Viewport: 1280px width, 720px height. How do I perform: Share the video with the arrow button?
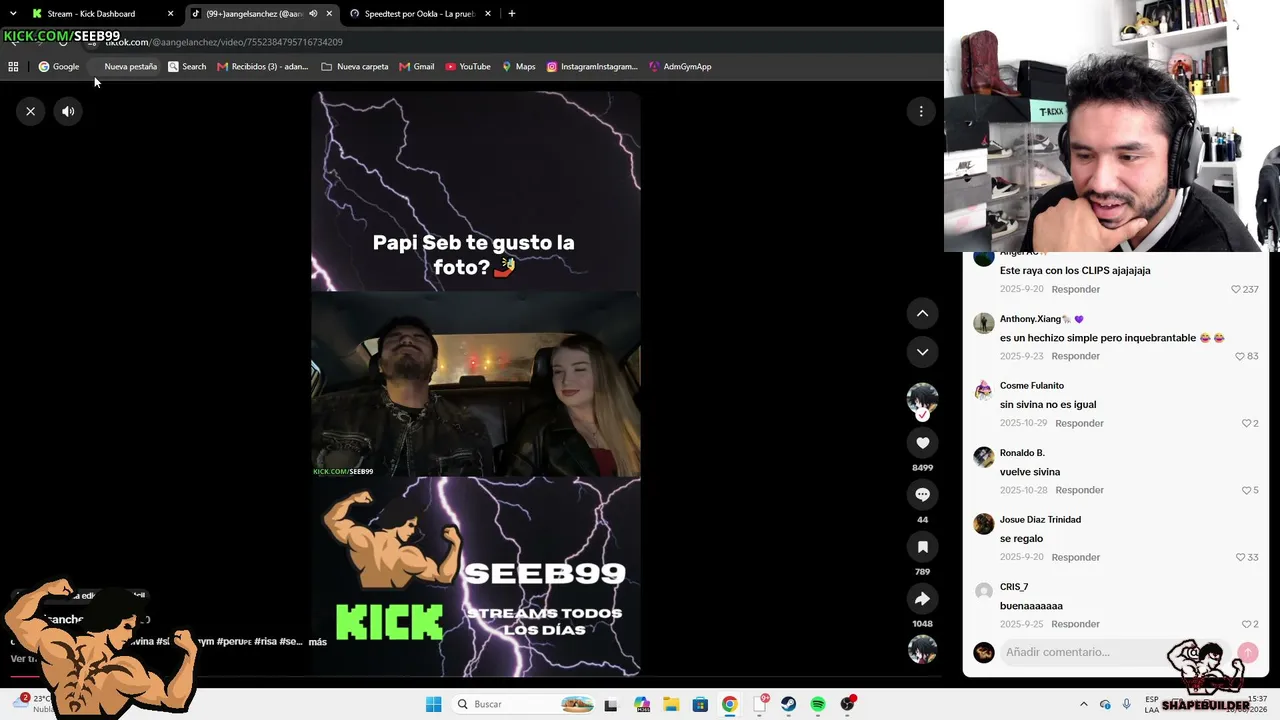[922, 599]
